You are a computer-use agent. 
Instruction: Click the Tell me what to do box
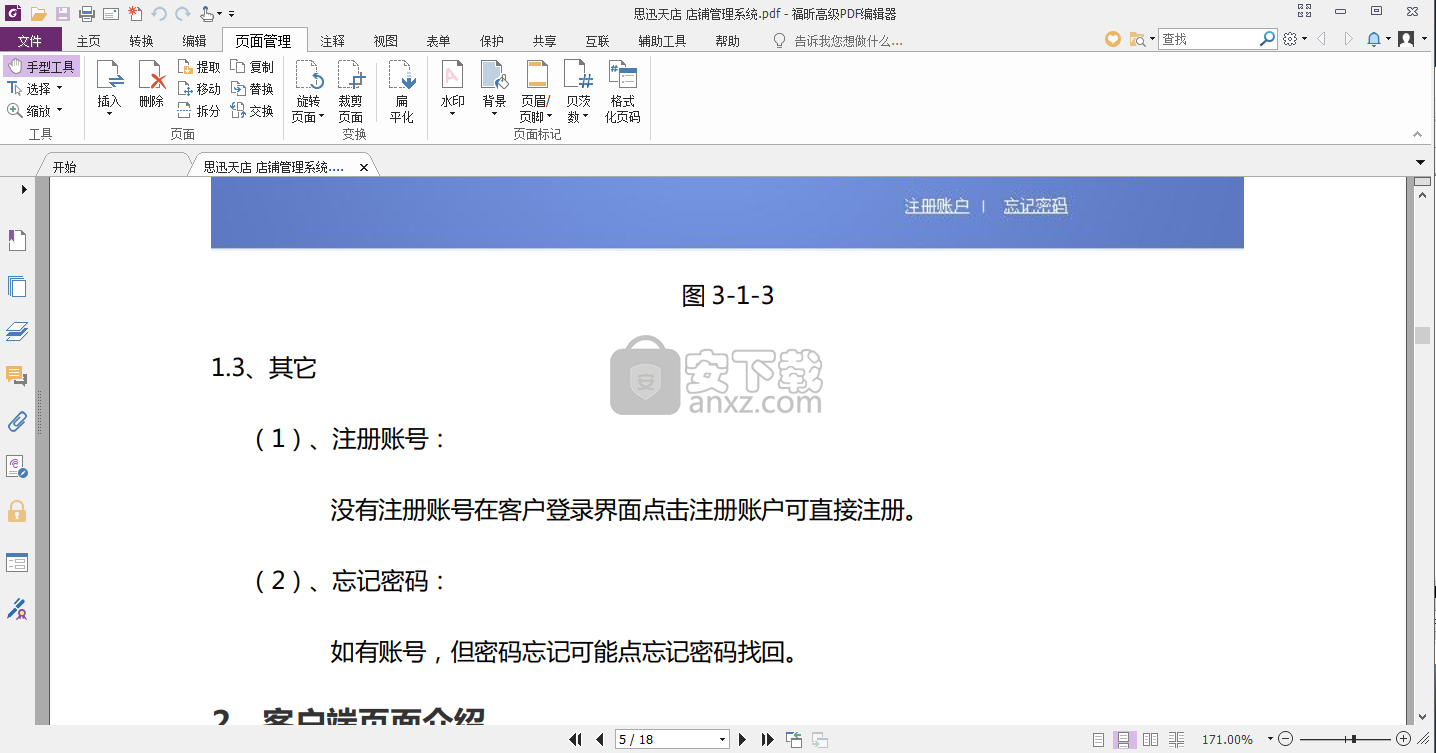pos(840,41)
